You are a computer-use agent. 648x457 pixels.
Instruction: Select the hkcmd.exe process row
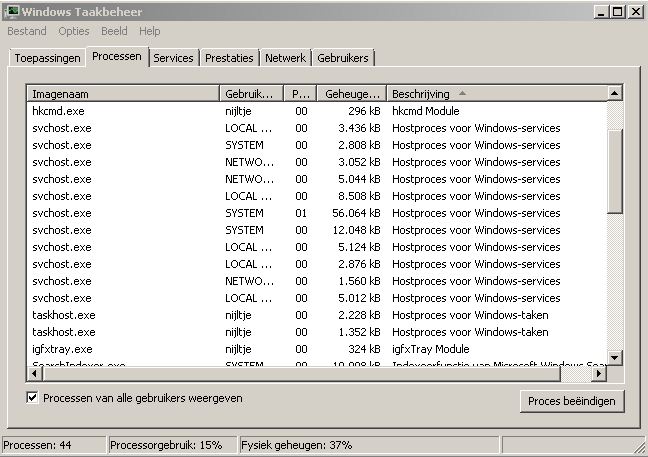(x=317, y=111)
